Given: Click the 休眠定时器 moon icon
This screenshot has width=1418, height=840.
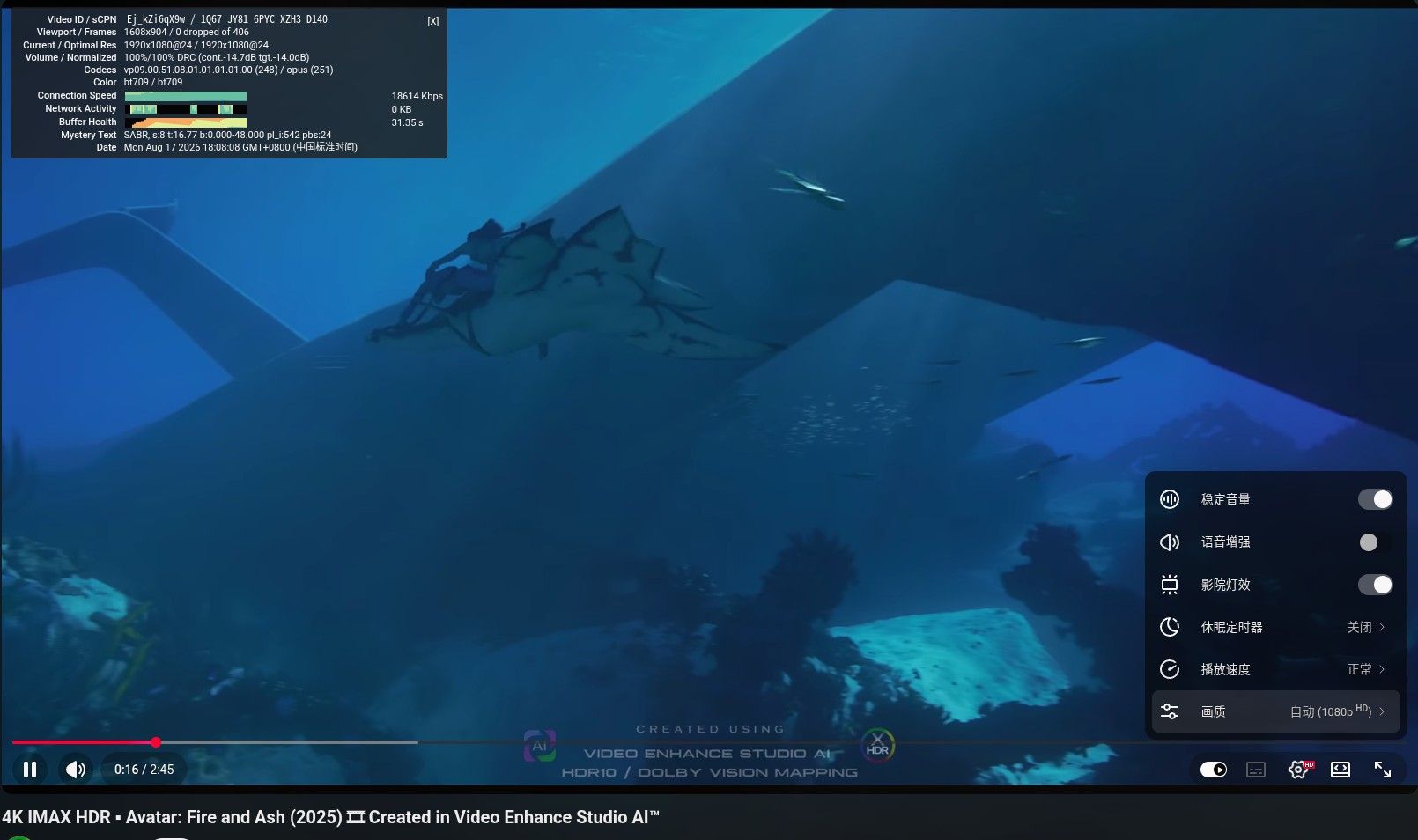Looking at the screenshot, I should [x=1170, y=627].
